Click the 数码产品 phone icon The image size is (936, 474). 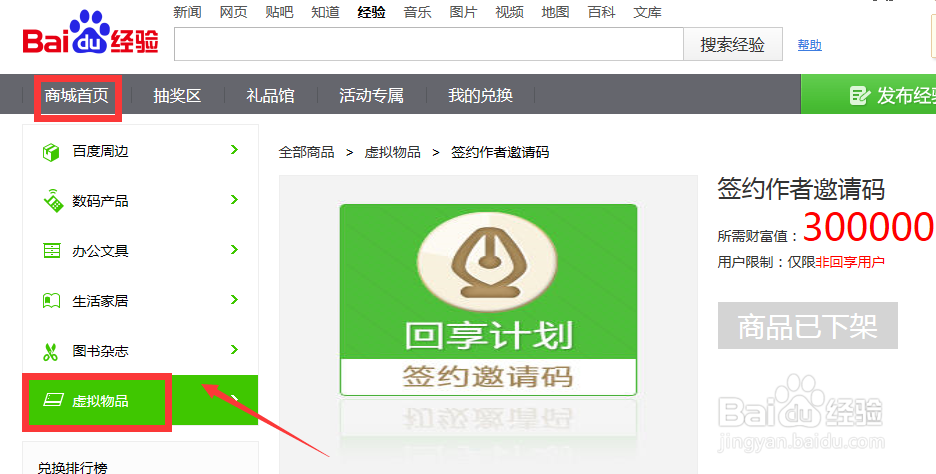[x=53, y=201]
